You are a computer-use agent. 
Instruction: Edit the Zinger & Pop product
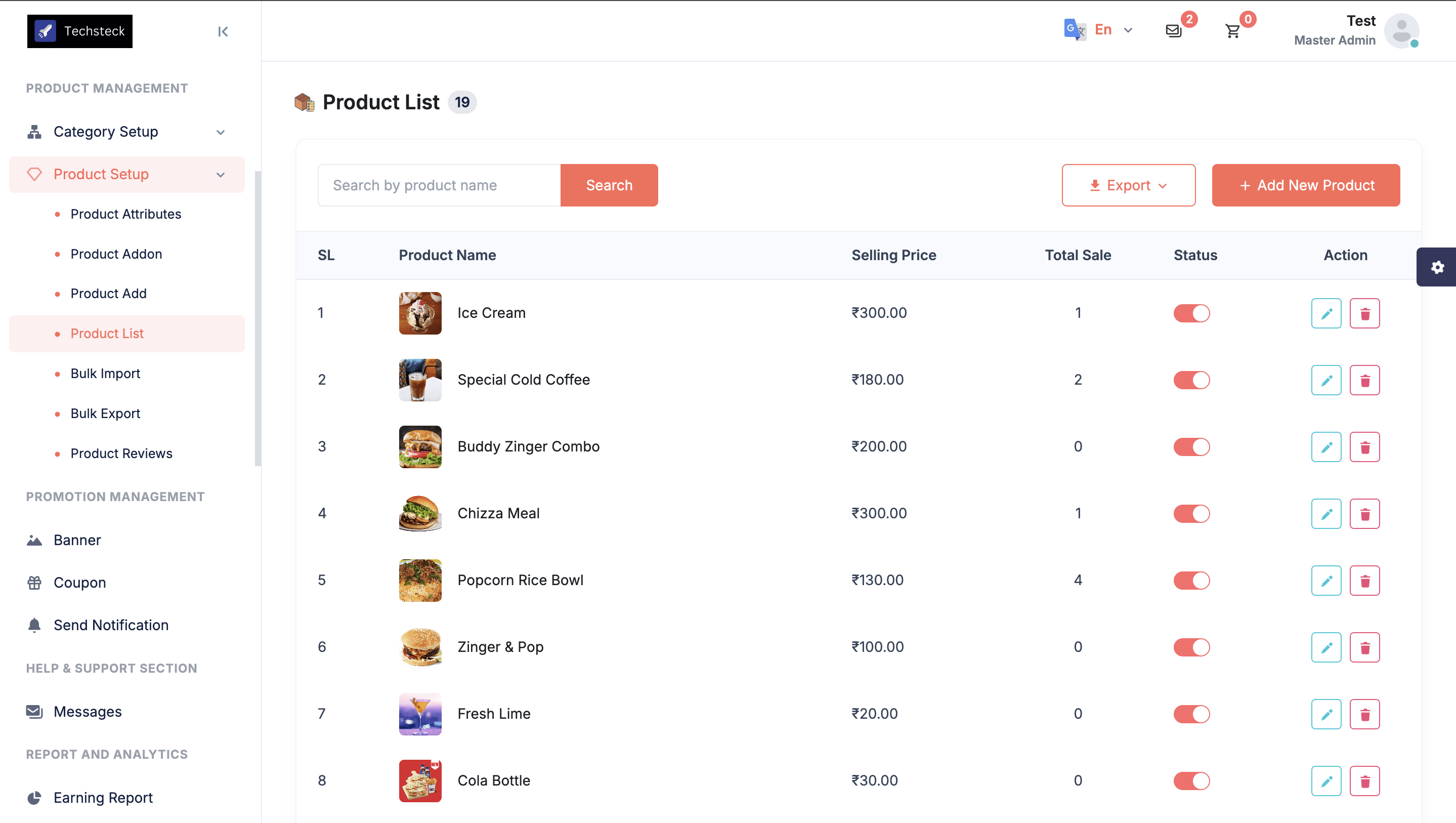(1326, 647)
